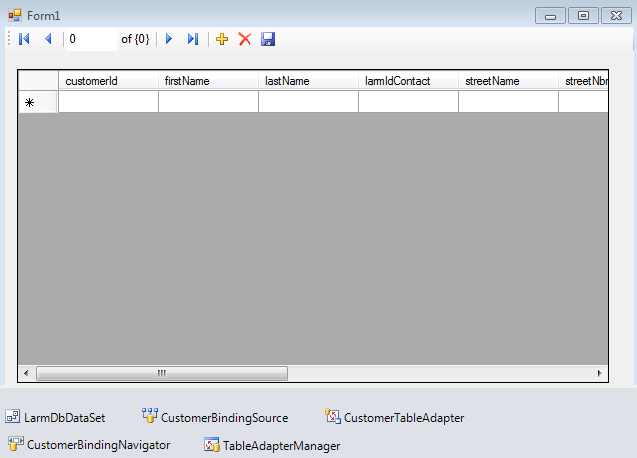Click the toolbar grip handle

[9, 39]
